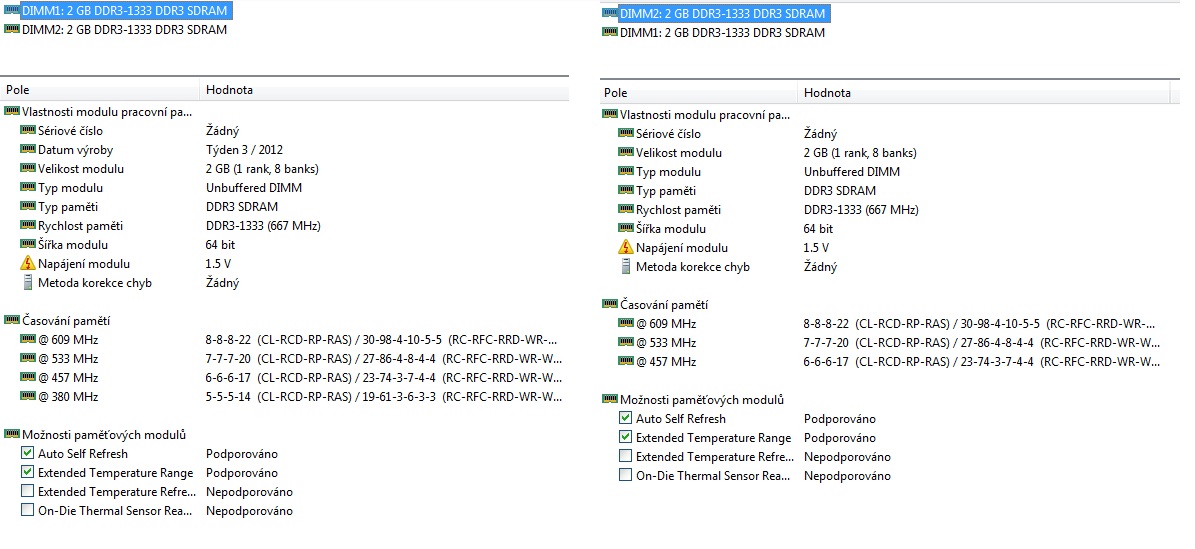Click Časování pamětí group icon in DIMM2-highlighted pane
Screen dimensions: 1195x549
coord(610,304)
